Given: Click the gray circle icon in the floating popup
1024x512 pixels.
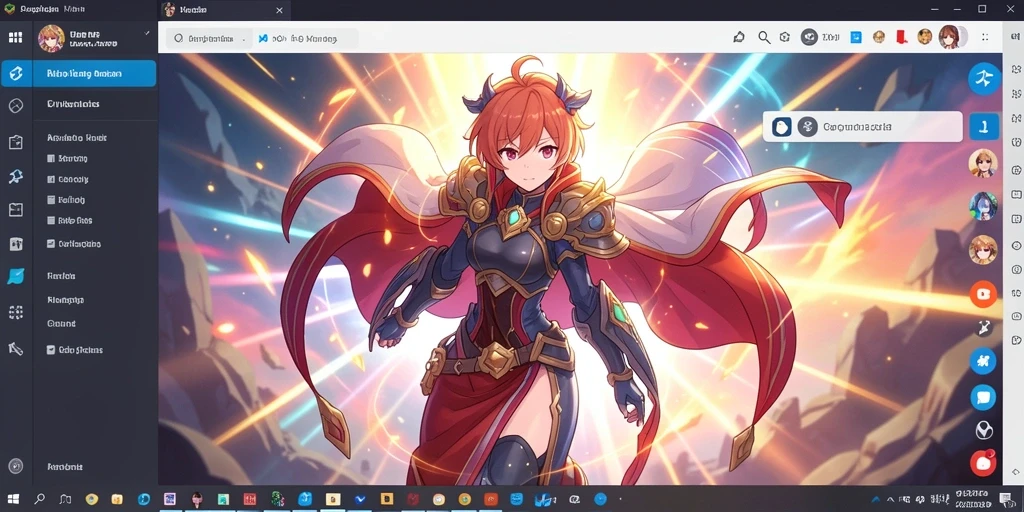Looking at the screenshot, I should (x=808, y=127).
